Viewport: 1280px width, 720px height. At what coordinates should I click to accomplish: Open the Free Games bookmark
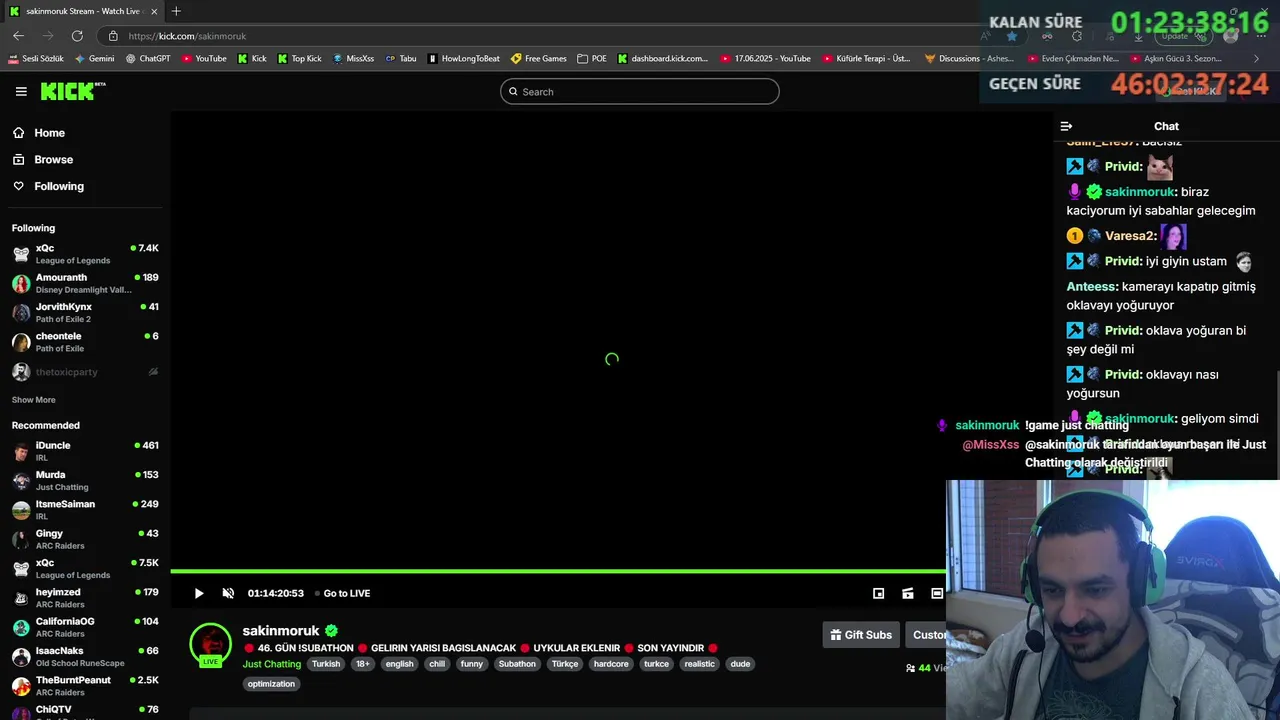(539, 58)
